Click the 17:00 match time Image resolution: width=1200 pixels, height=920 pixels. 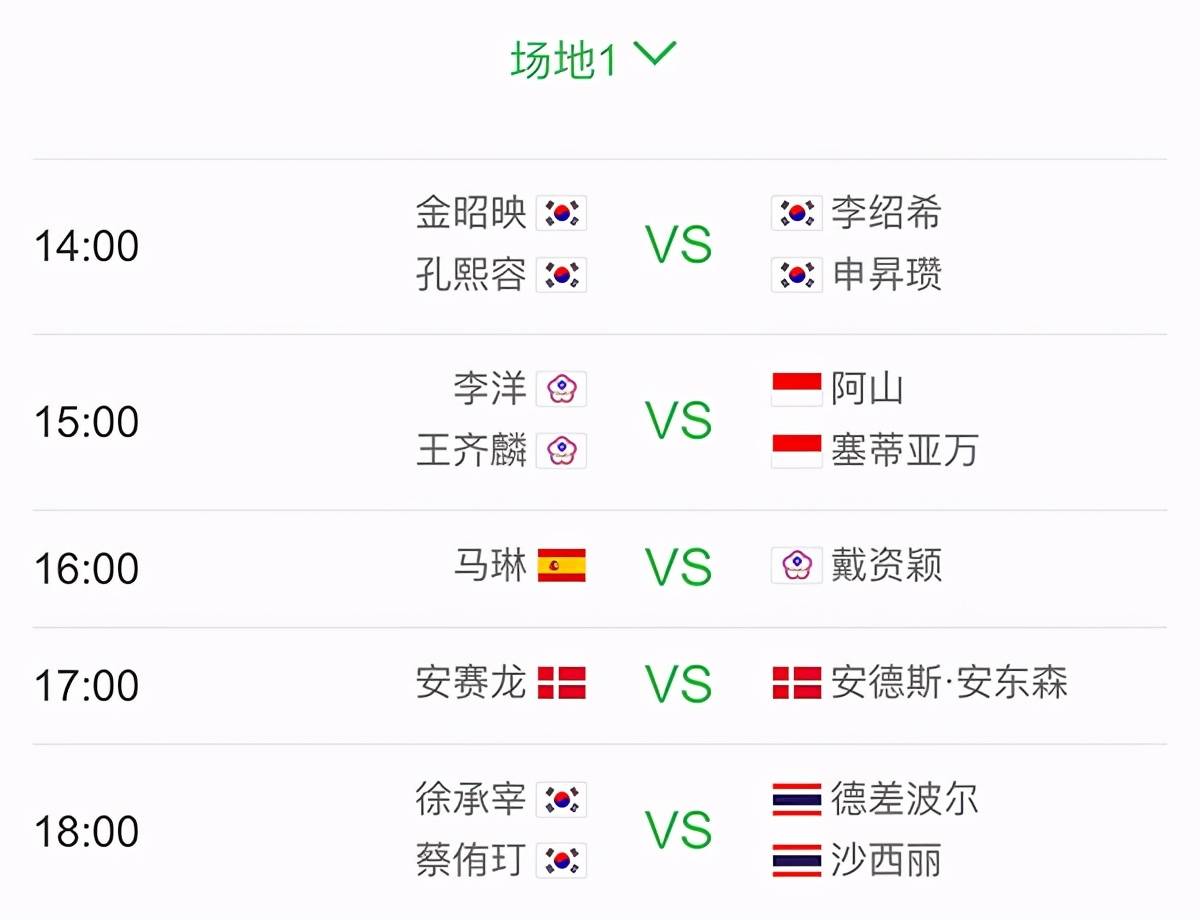(x=87, y=686)
